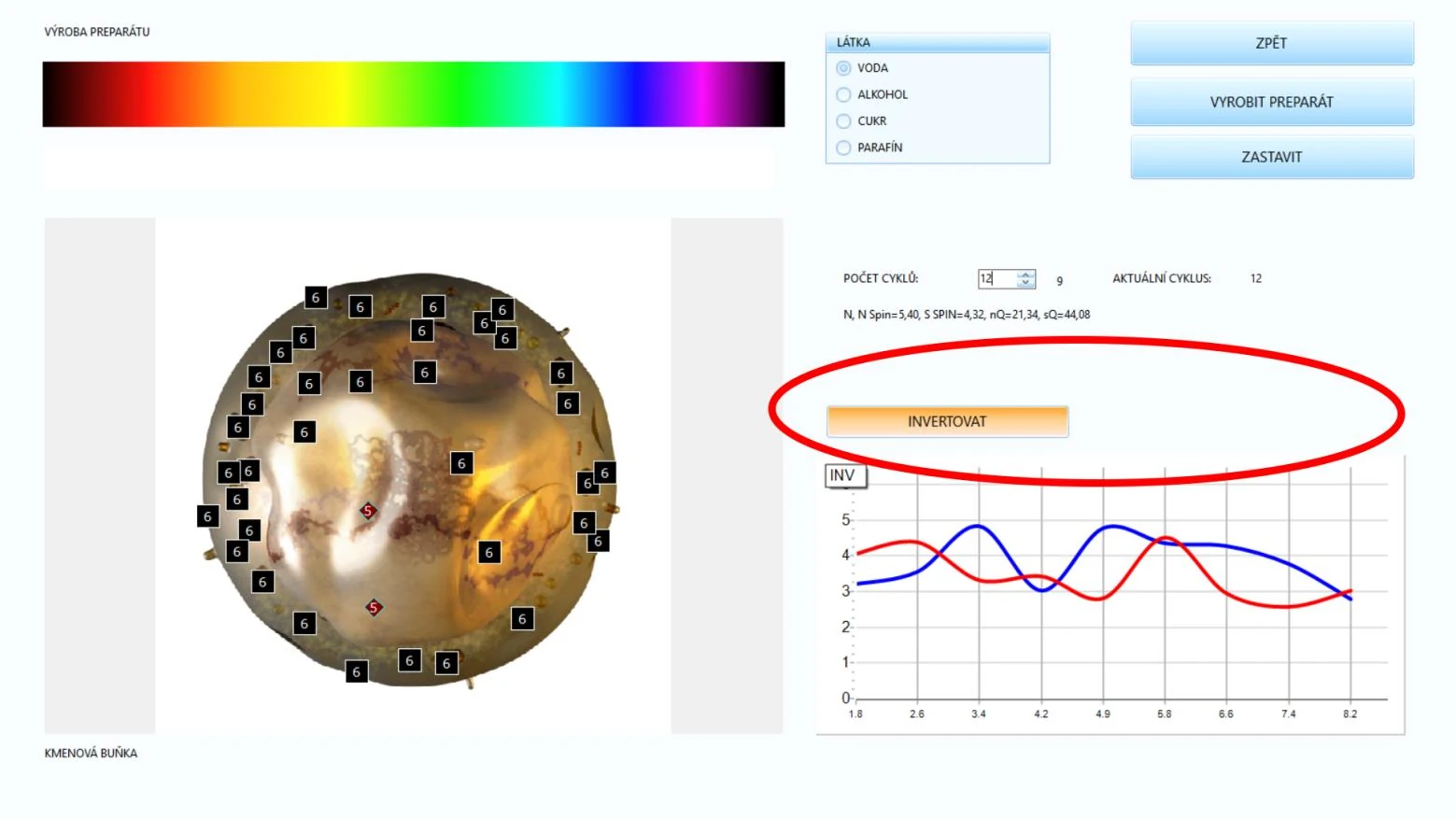Click the upper red diamond 5 marker
The width and height of the screenshot is (1456, 819).
(368, 511)
